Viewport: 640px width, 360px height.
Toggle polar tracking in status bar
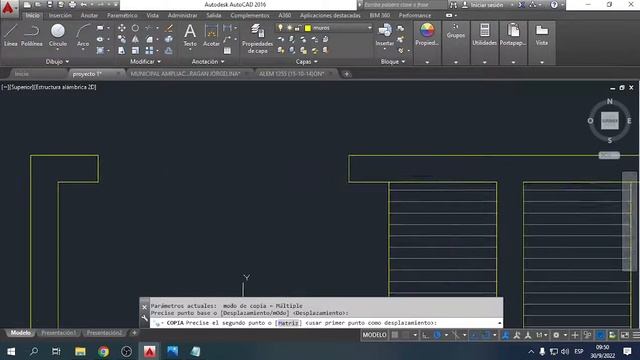point(437,335)
